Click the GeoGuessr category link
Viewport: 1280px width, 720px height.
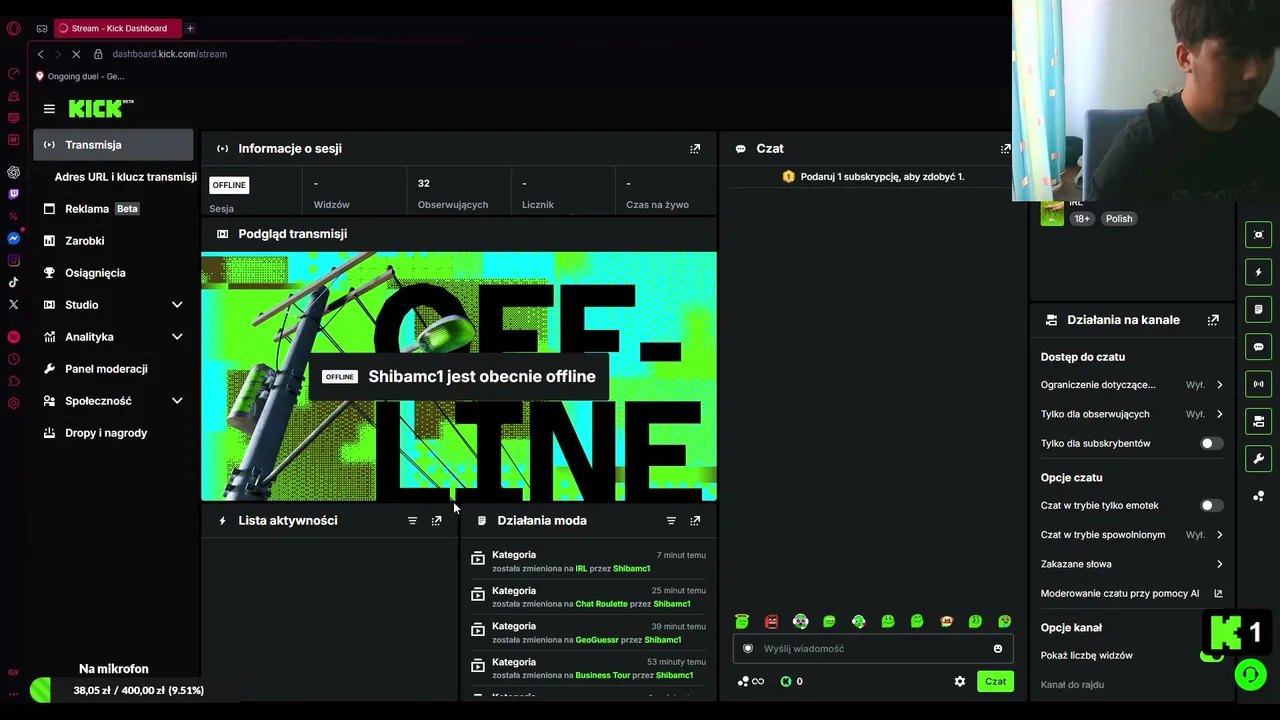[x=597, y=640]
